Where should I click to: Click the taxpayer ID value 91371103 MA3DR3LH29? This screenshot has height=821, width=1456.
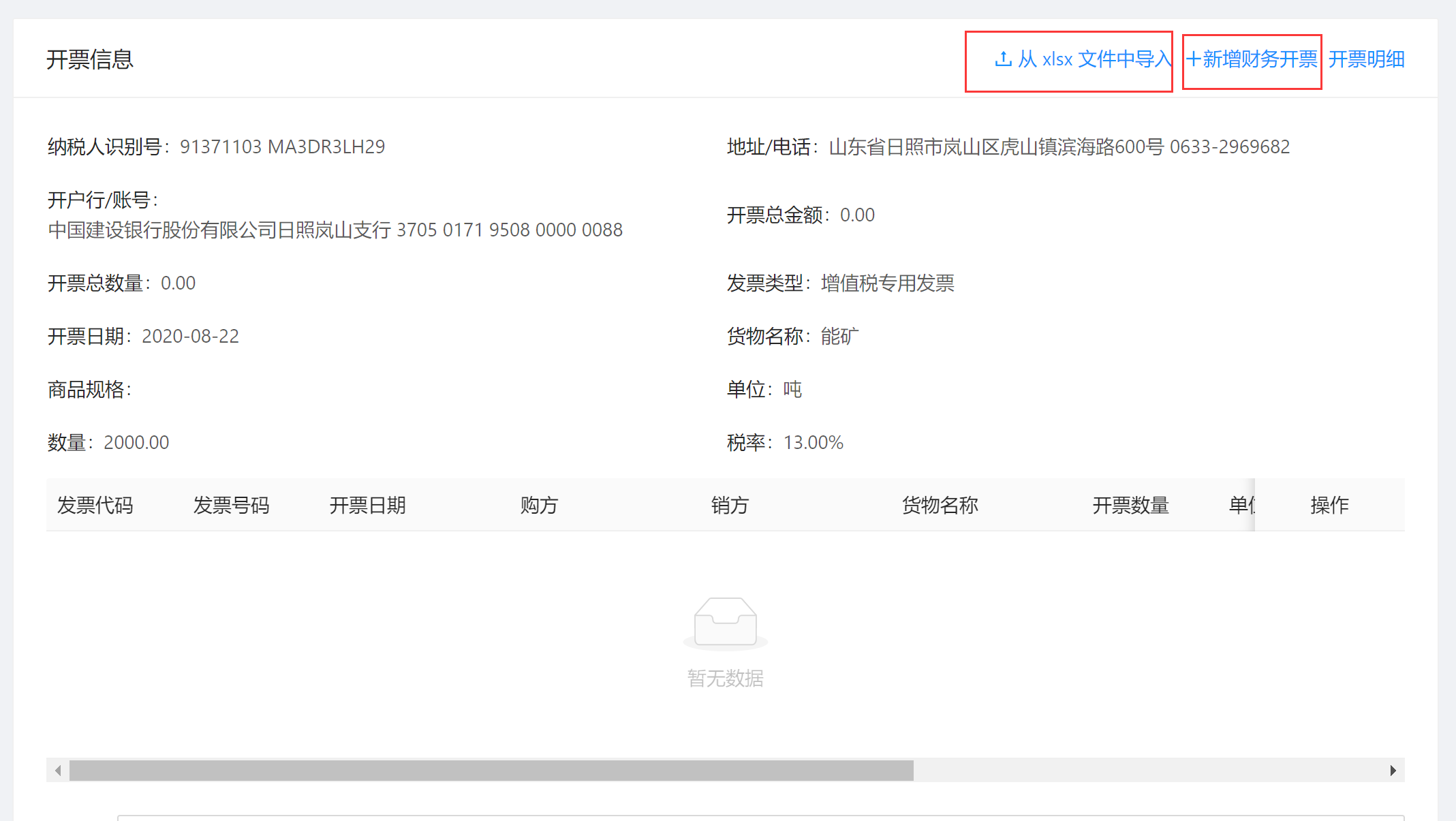pyautogui.click(x=282, y=146)
